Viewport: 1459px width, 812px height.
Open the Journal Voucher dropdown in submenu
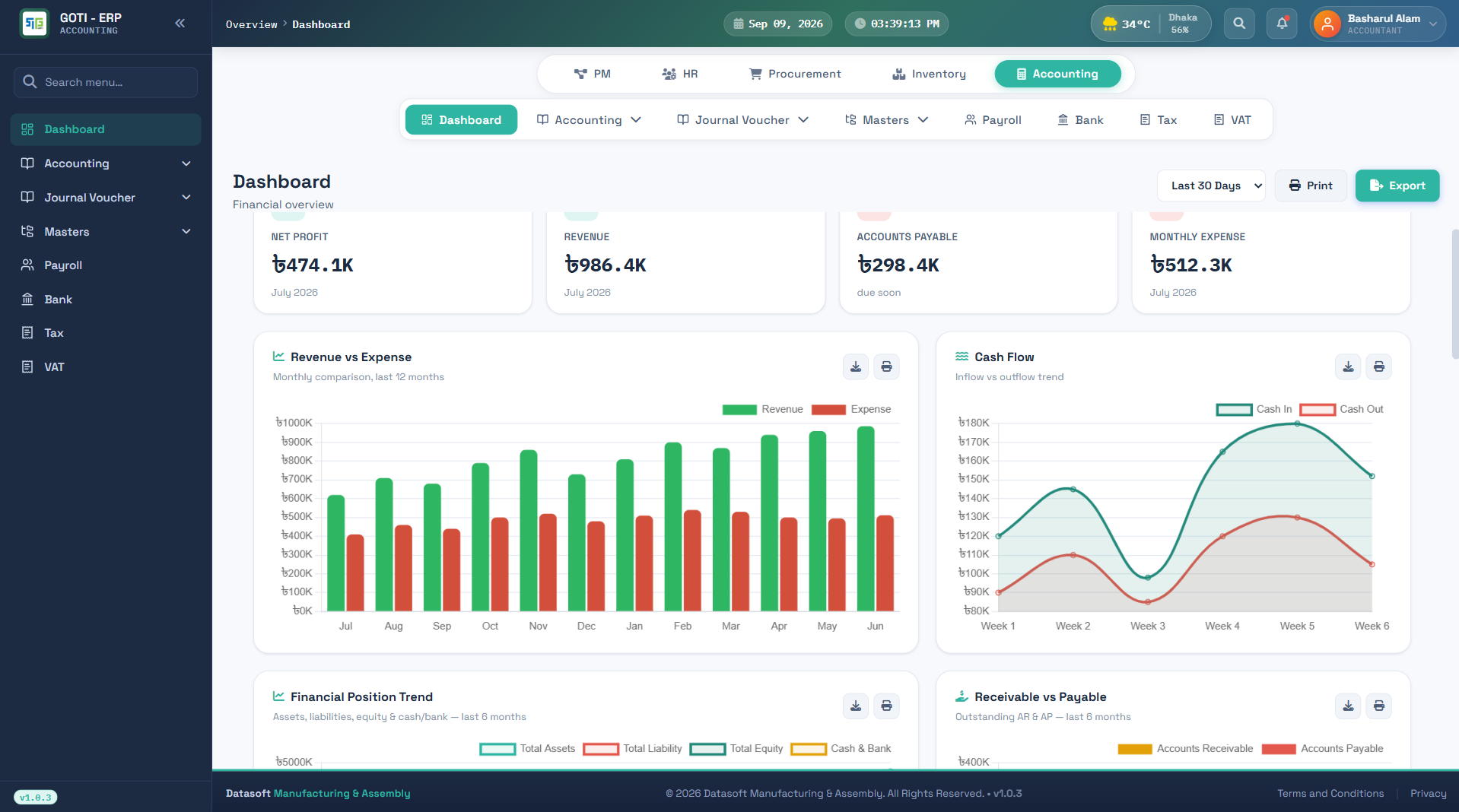[x=742, y=120]
